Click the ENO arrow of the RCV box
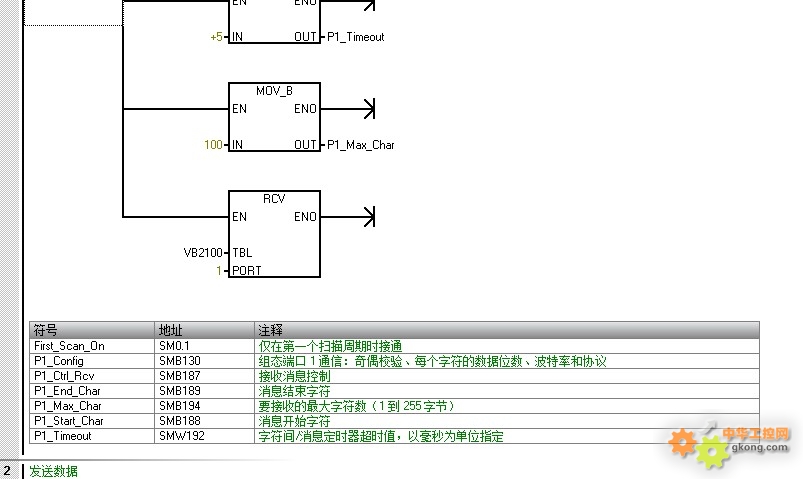This screenshot has width=803, height=479. click(x=370, y=217)
